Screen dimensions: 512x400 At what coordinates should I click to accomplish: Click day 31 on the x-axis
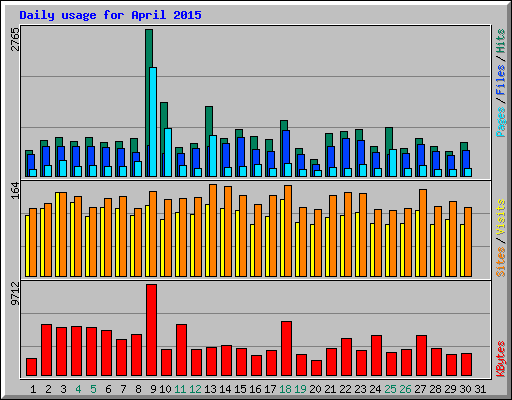click(480, 389)
